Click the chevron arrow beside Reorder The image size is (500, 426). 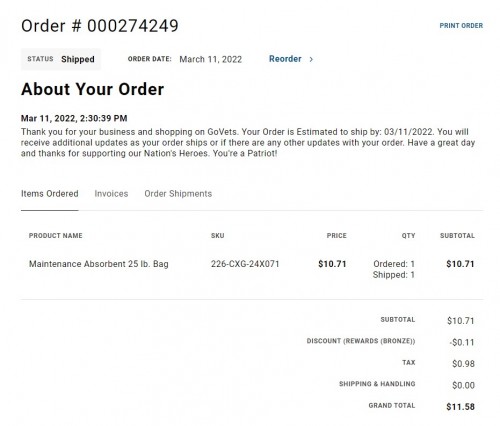(x=311, y=59)
